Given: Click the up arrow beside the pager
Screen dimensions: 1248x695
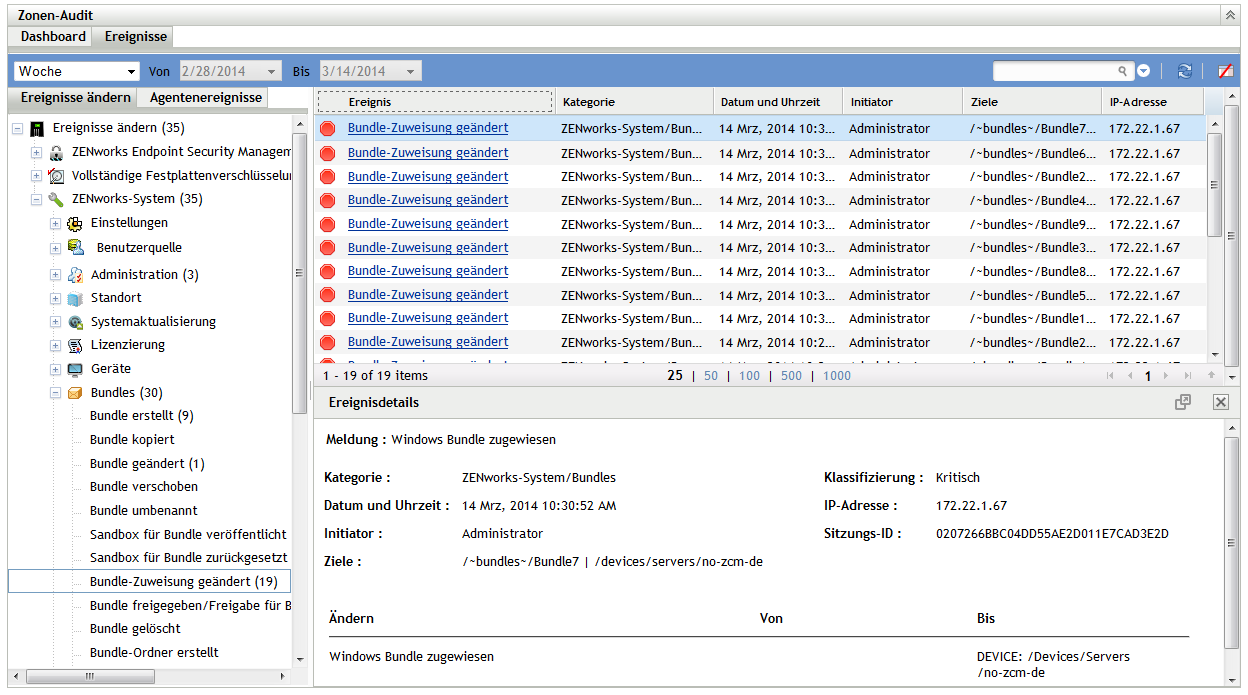Looking at the screenshot, I should point(1211,376).
